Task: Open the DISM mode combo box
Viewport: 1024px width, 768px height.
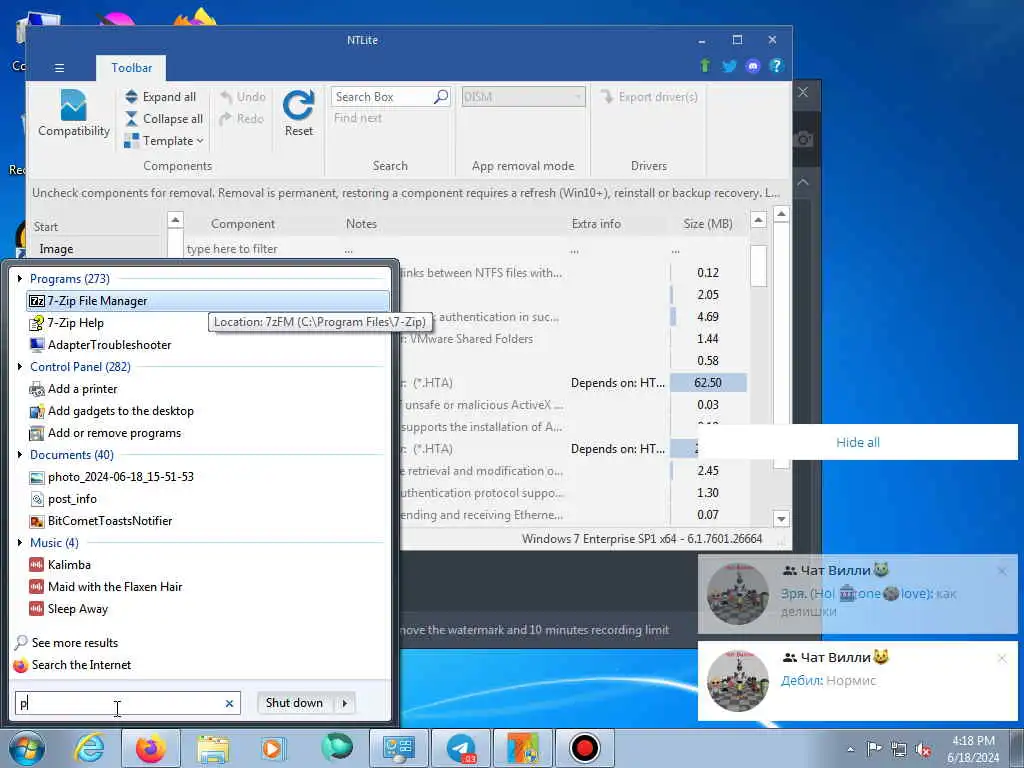Action: [x=523, y=97]
